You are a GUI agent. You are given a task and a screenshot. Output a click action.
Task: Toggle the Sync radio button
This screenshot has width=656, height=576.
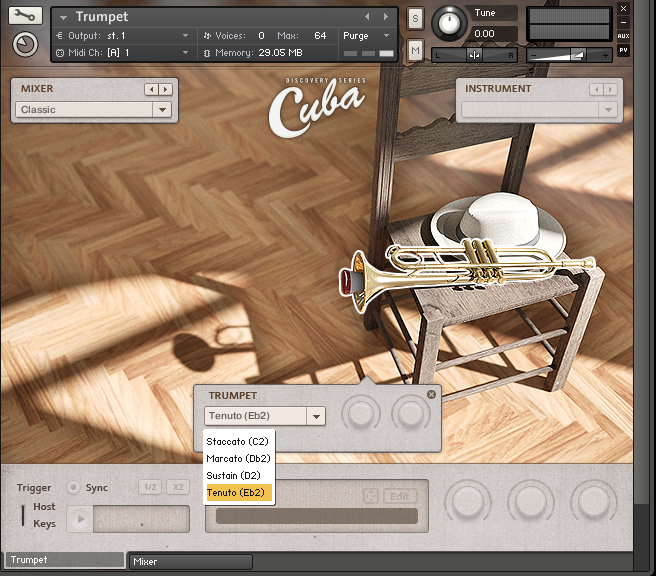click(x=74, y=488)
